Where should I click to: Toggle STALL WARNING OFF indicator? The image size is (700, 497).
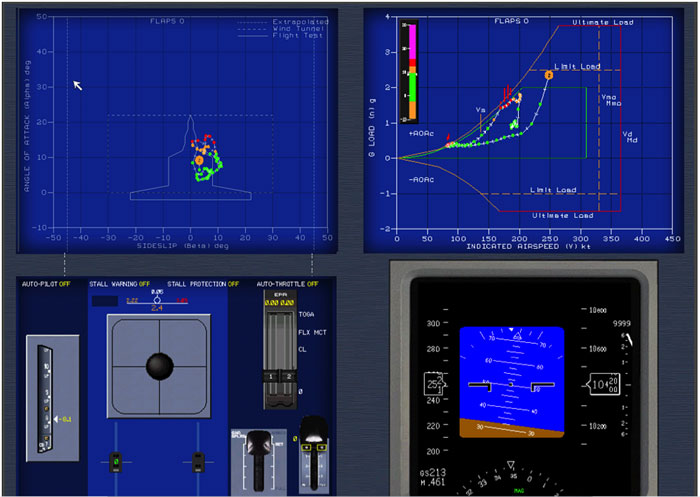coord(119,284)
